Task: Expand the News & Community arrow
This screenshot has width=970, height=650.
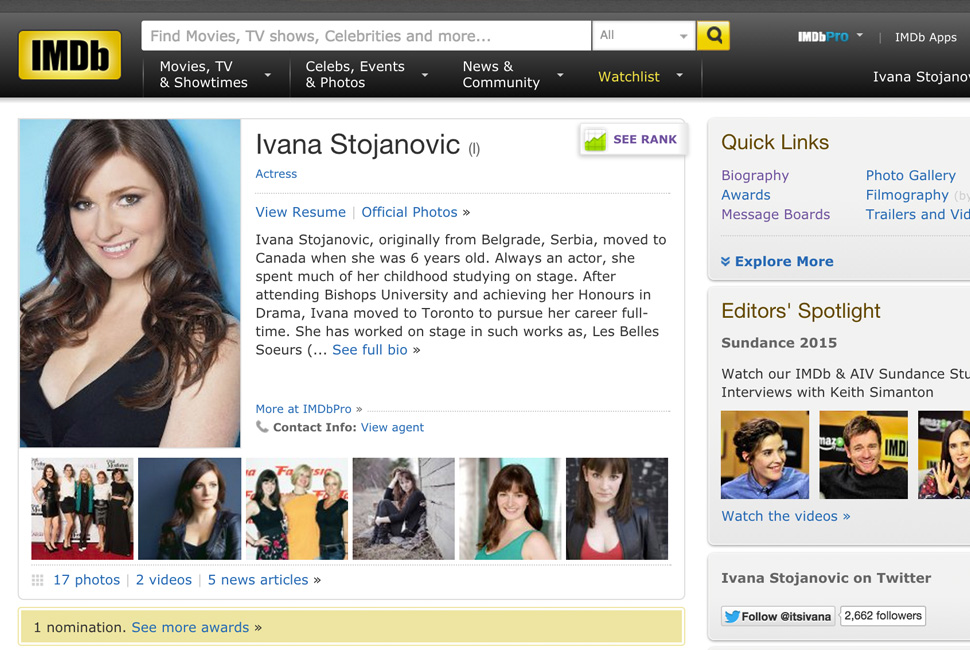Action: (x=560, y=75)
